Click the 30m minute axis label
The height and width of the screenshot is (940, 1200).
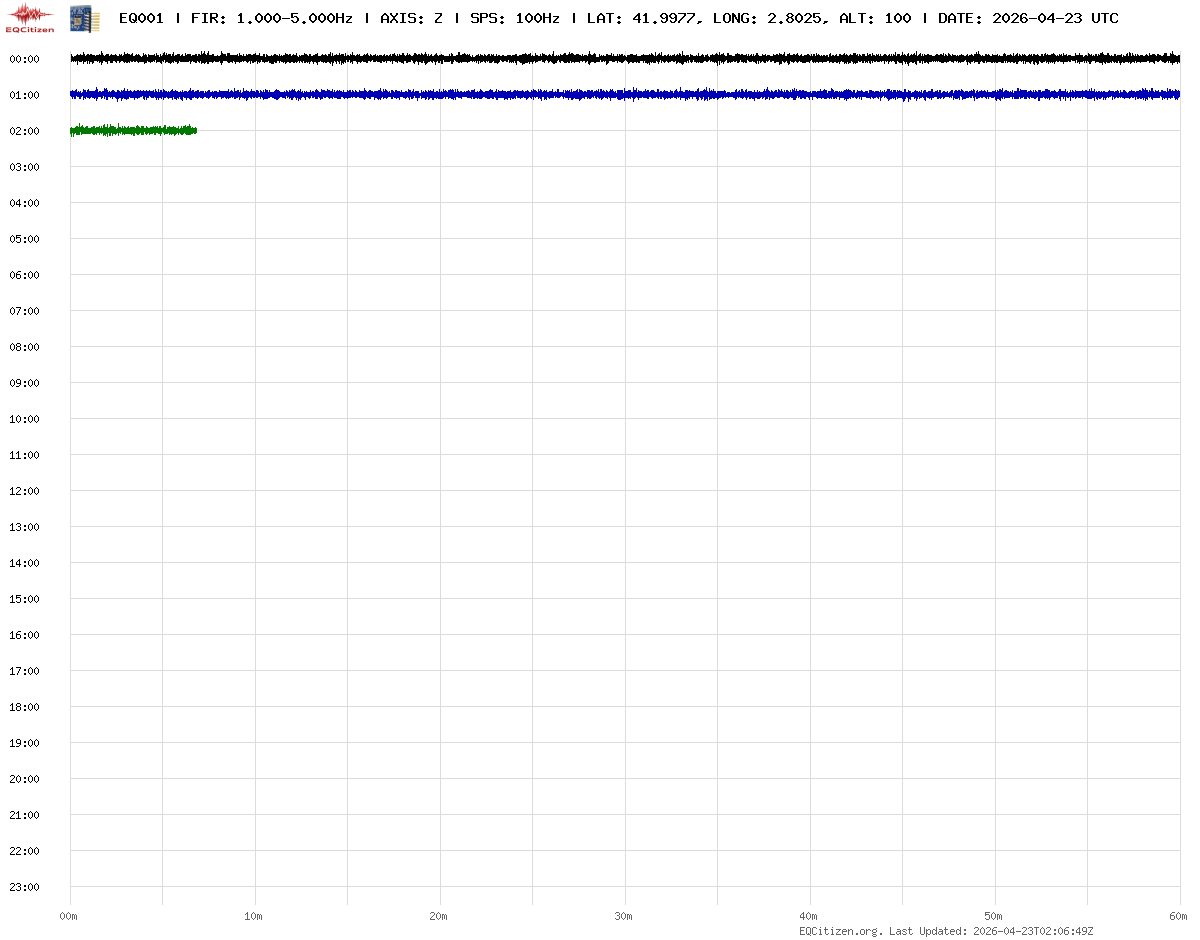[624, 916]
